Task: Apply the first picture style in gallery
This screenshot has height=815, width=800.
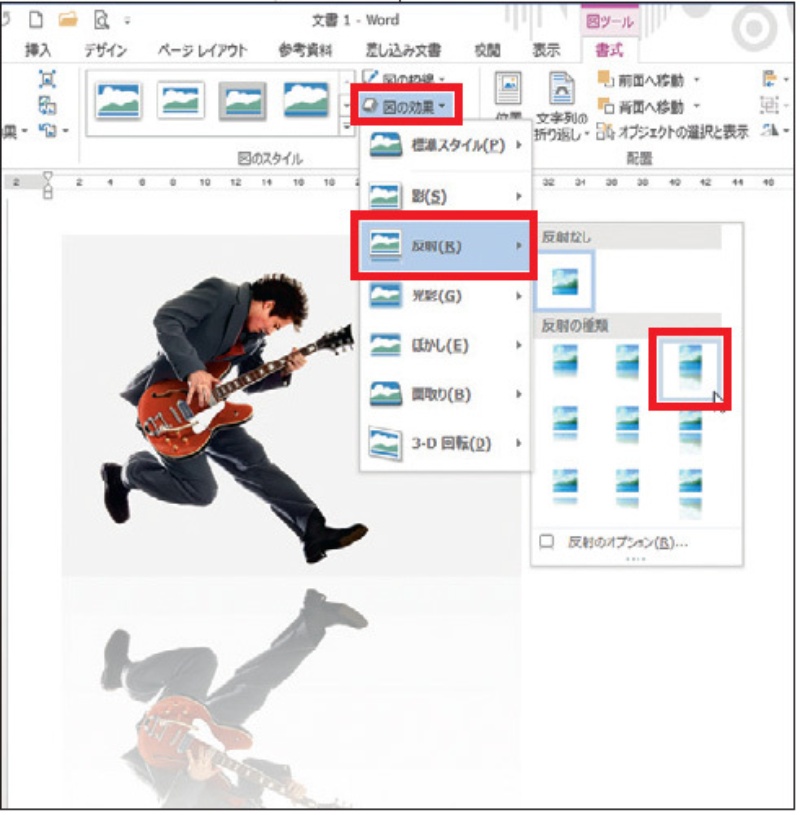Action: coord(118,100)
